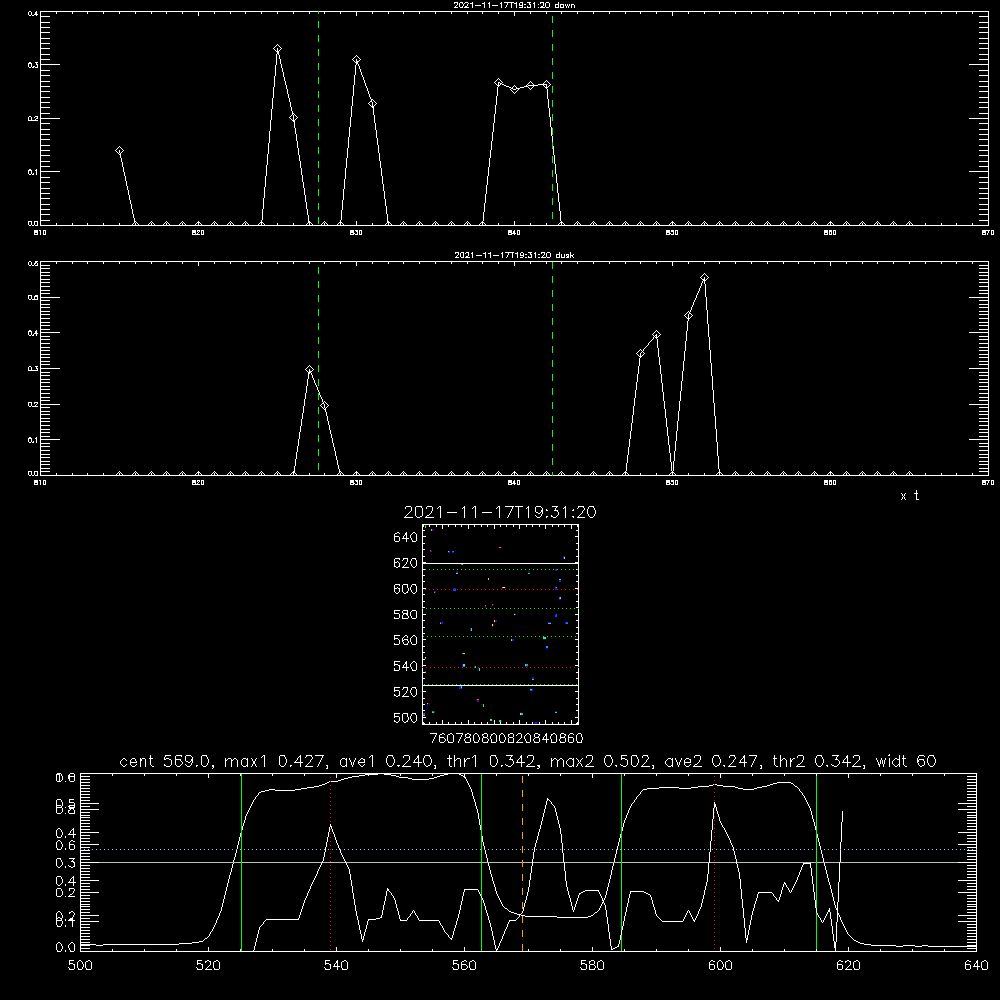Click the highest diamond marker in the dawn plot
Viewport: 1000px width, 1000px height.
pyautogui.click(x=277, y=48)
